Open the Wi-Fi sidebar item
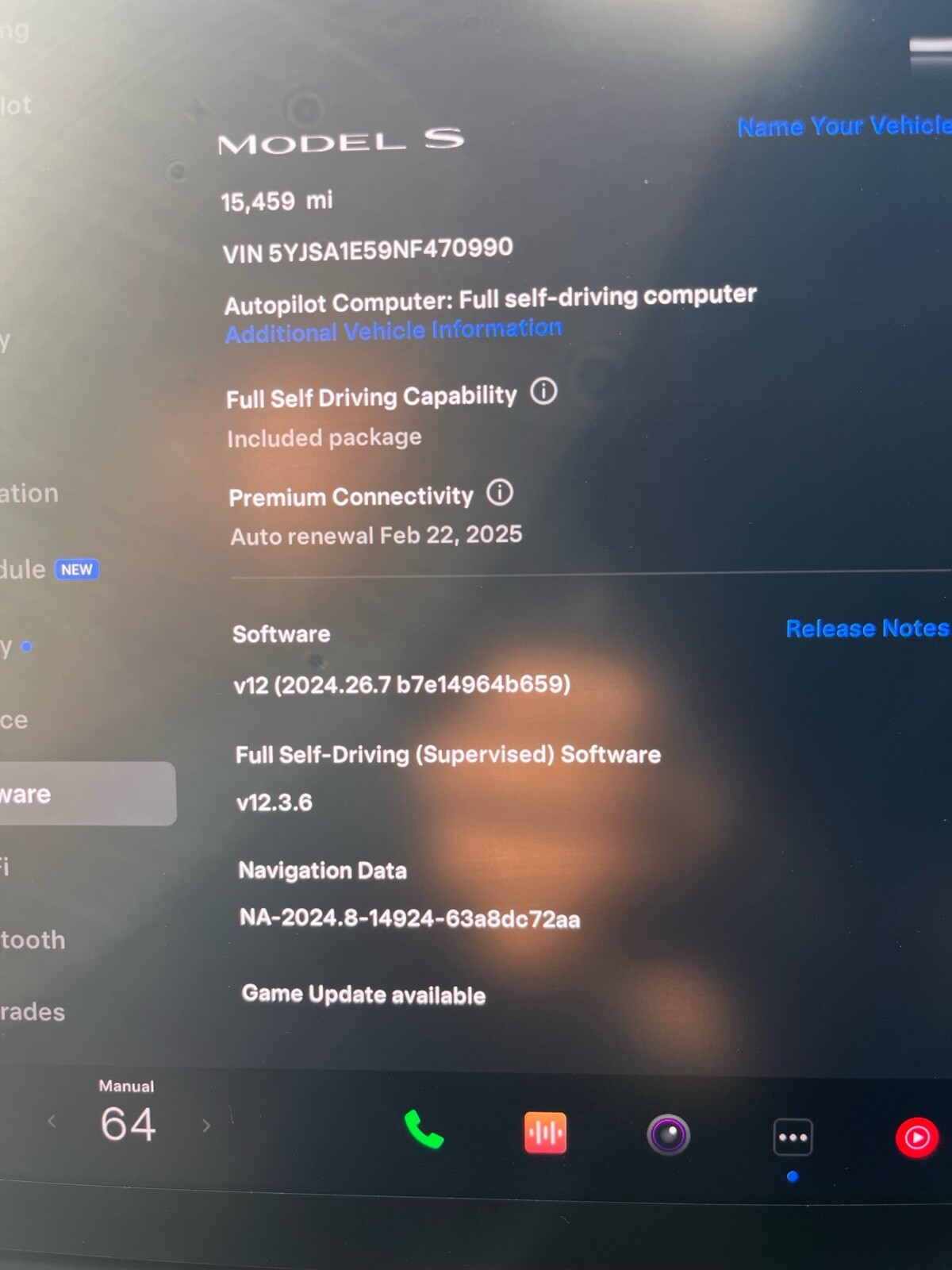 [6, 867]
